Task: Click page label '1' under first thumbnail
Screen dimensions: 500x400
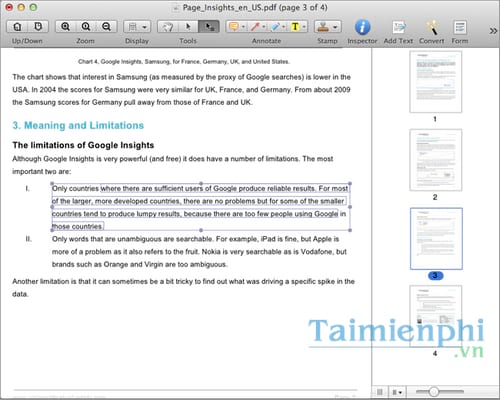Action: (435, 119)
